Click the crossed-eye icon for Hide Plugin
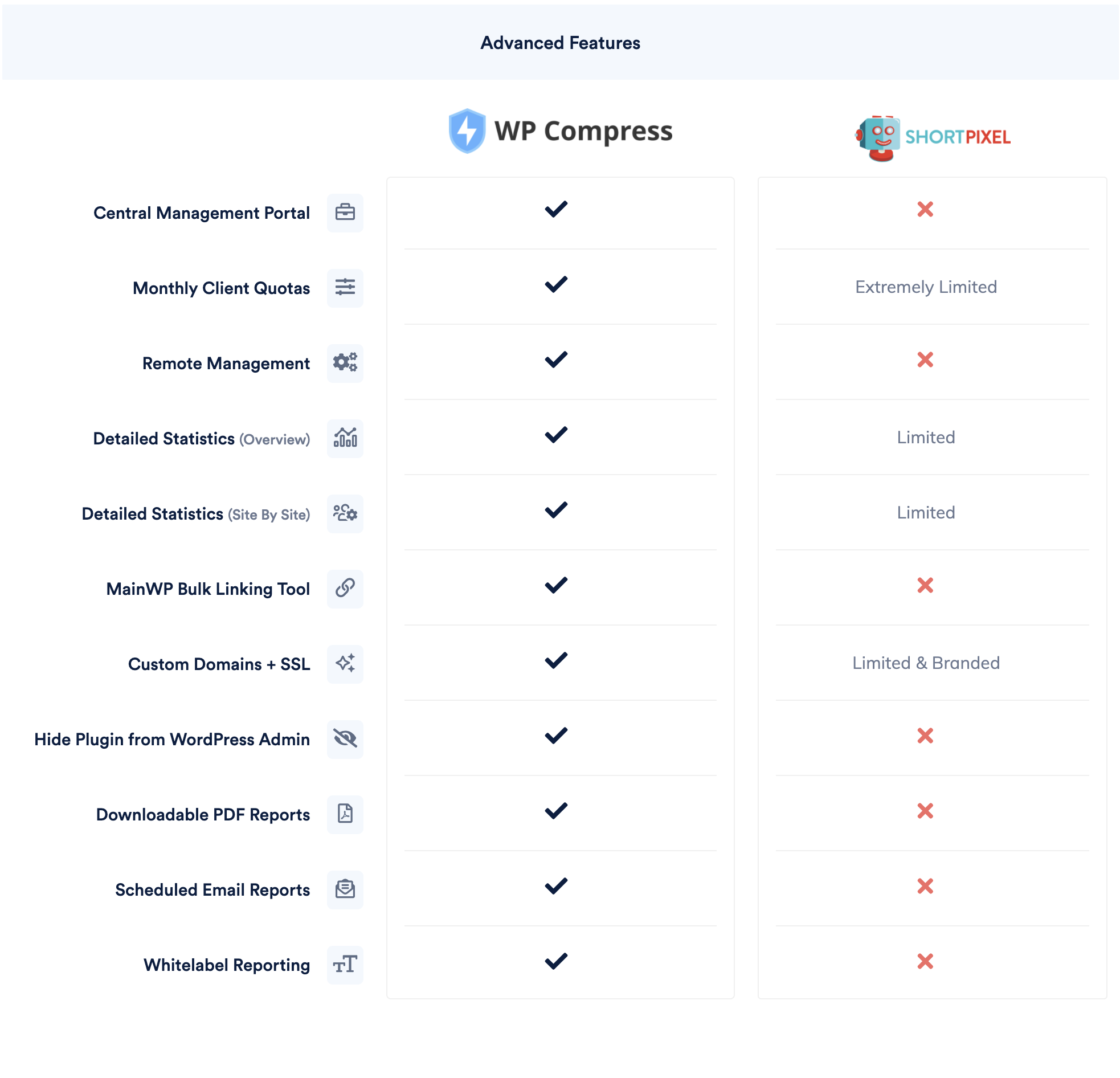This screenshot has height=1078, width=1120. [345, 739]
